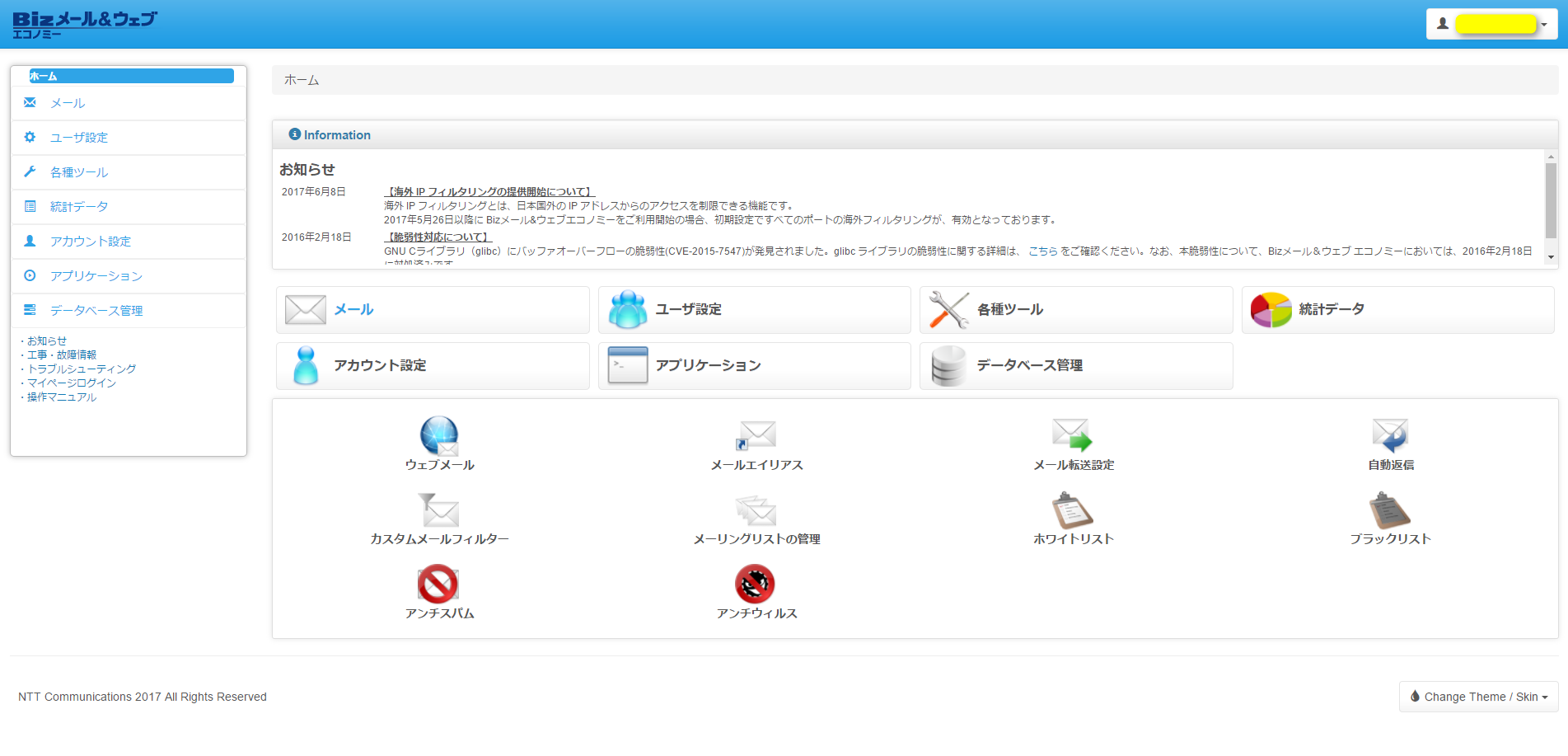
Task: Click Information panel scroll-down arrow
Action: click(1551, 257)
